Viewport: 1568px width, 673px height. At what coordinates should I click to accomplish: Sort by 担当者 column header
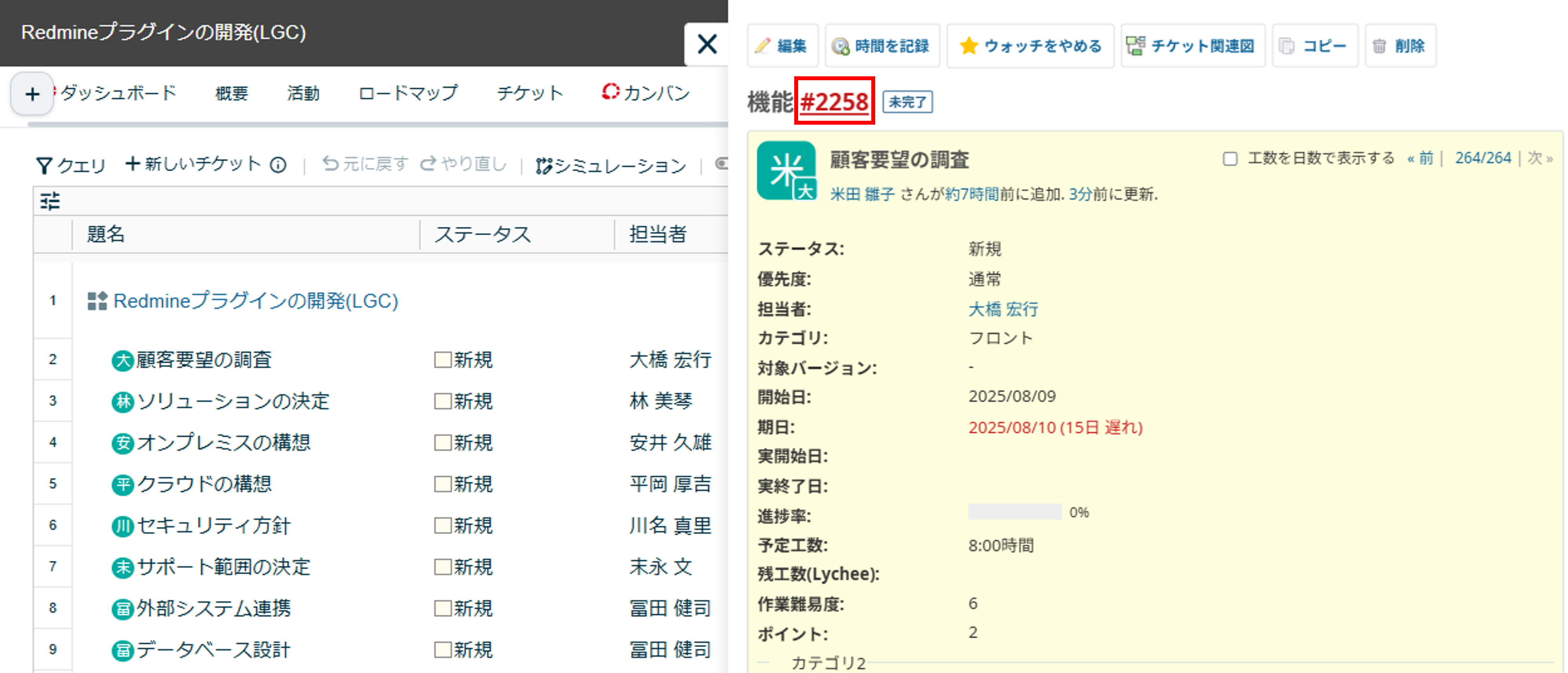point(658,234)
